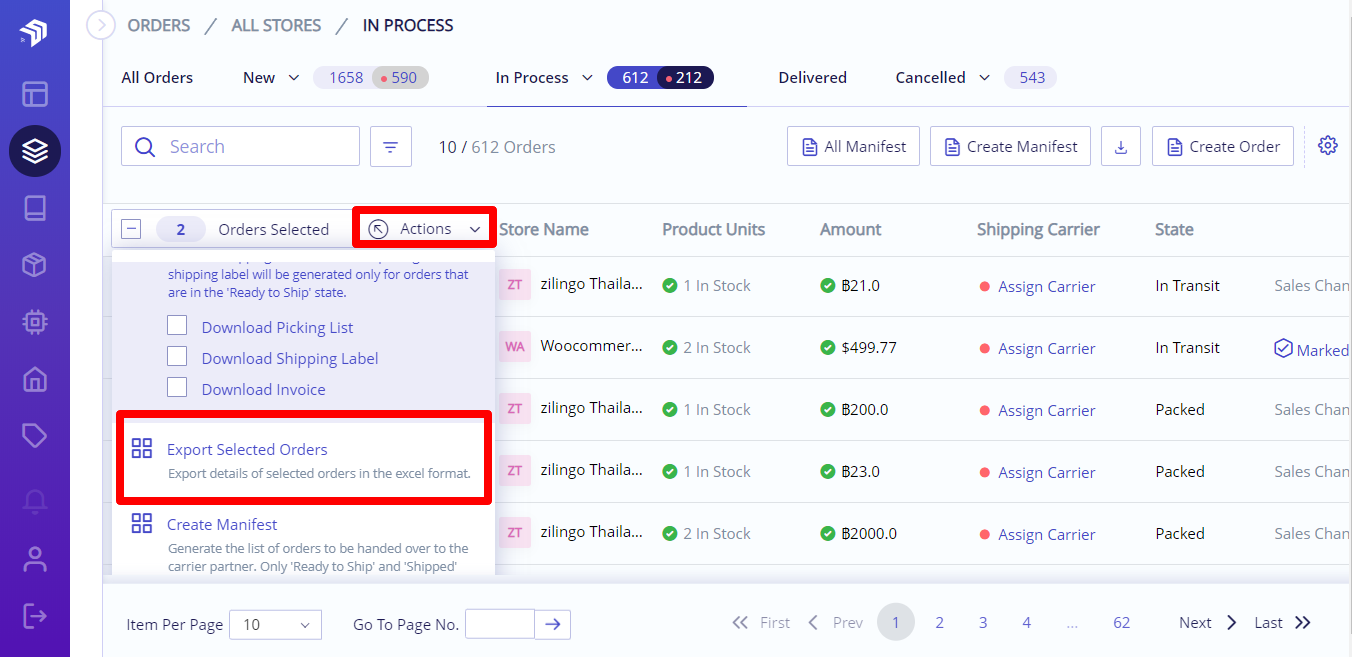
Task: Open the settings gear icon
Action: tap(1328, 145)
